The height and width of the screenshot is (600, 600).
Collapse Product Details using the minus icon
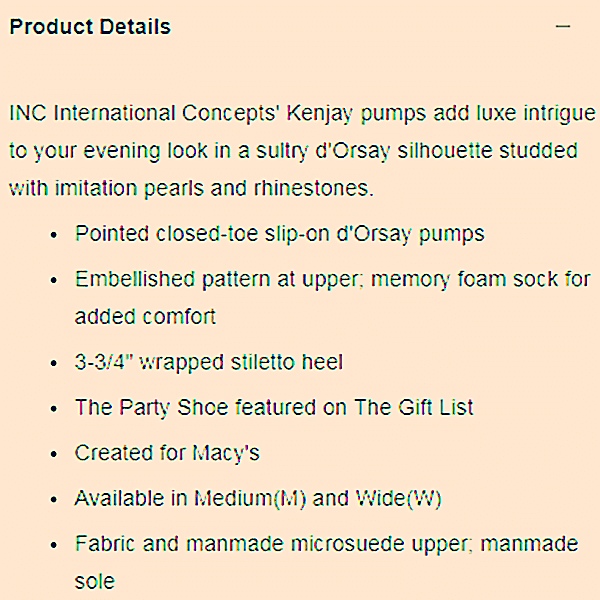click(563, 27)
